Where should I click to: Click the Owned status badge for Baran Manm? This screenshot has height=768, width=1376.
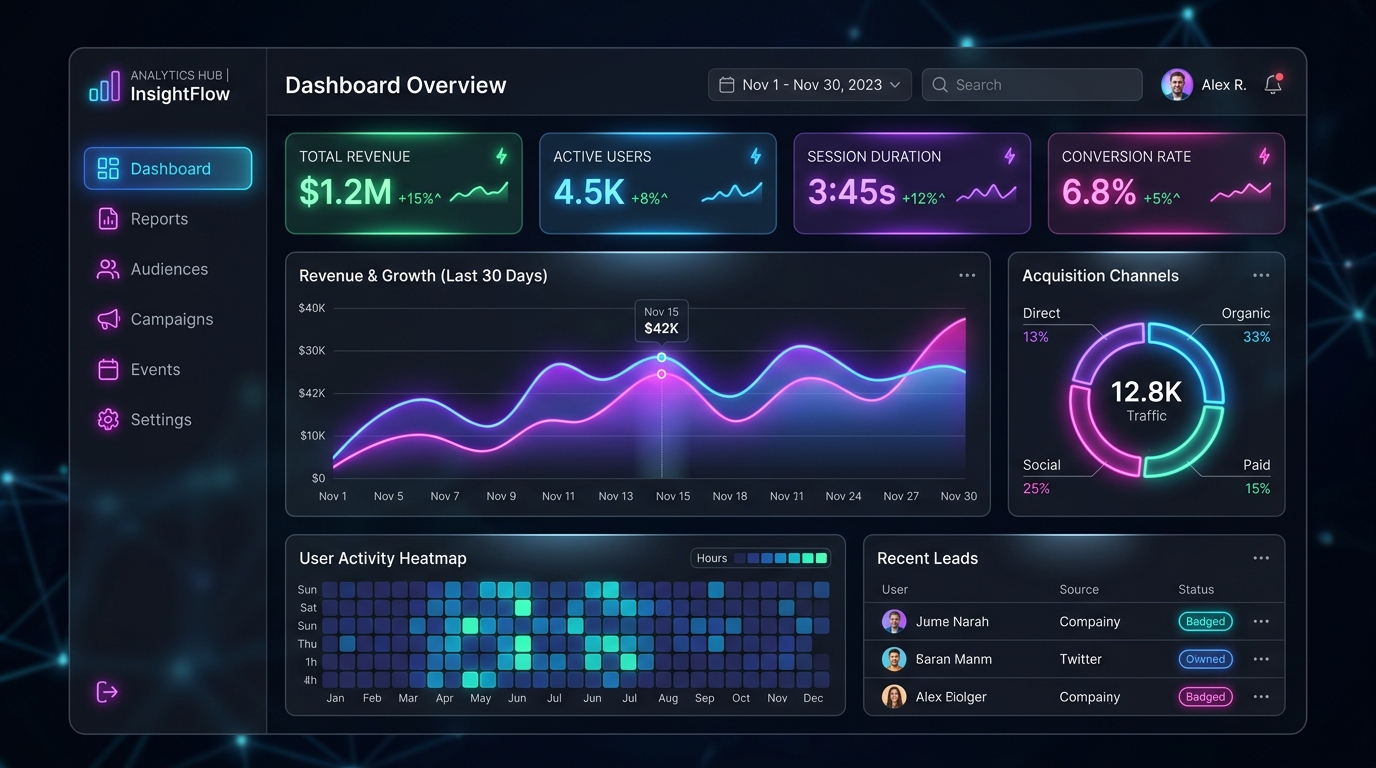tap(1205, 659)
